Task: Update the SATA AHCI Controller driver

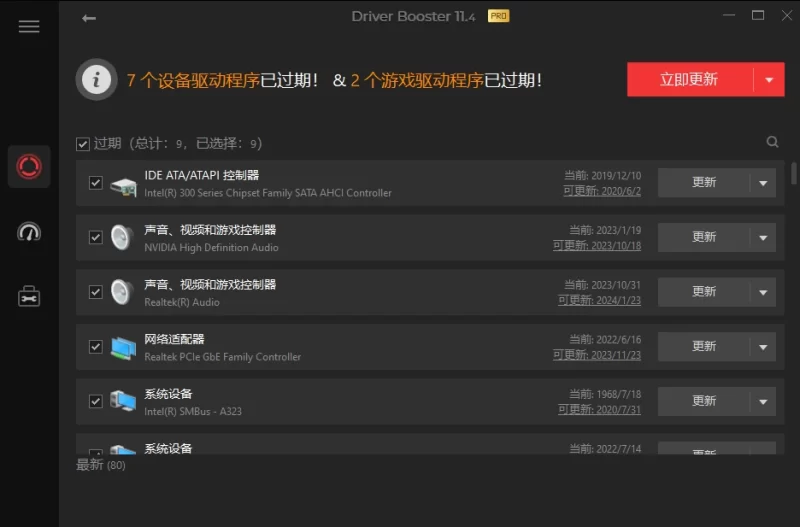Action: coord(704,183)
